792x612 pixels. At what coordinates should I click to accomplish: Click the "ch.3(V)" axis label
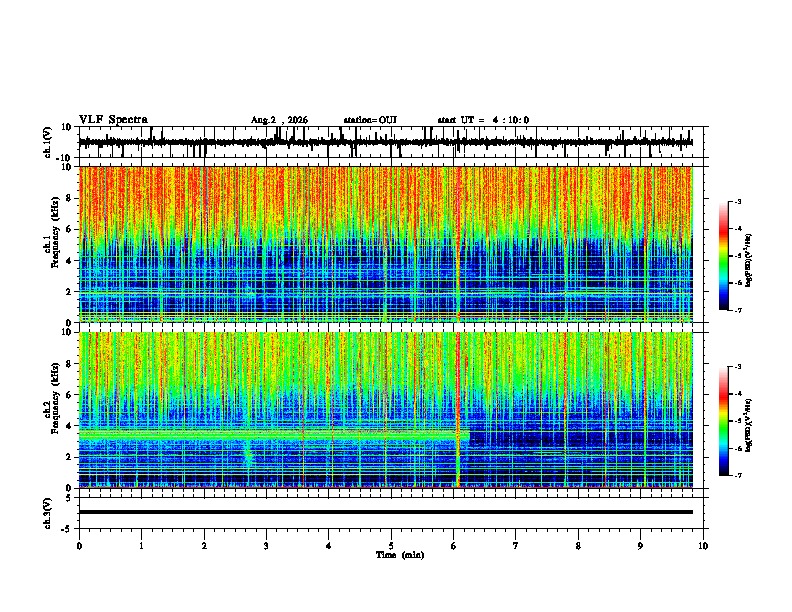48,513
